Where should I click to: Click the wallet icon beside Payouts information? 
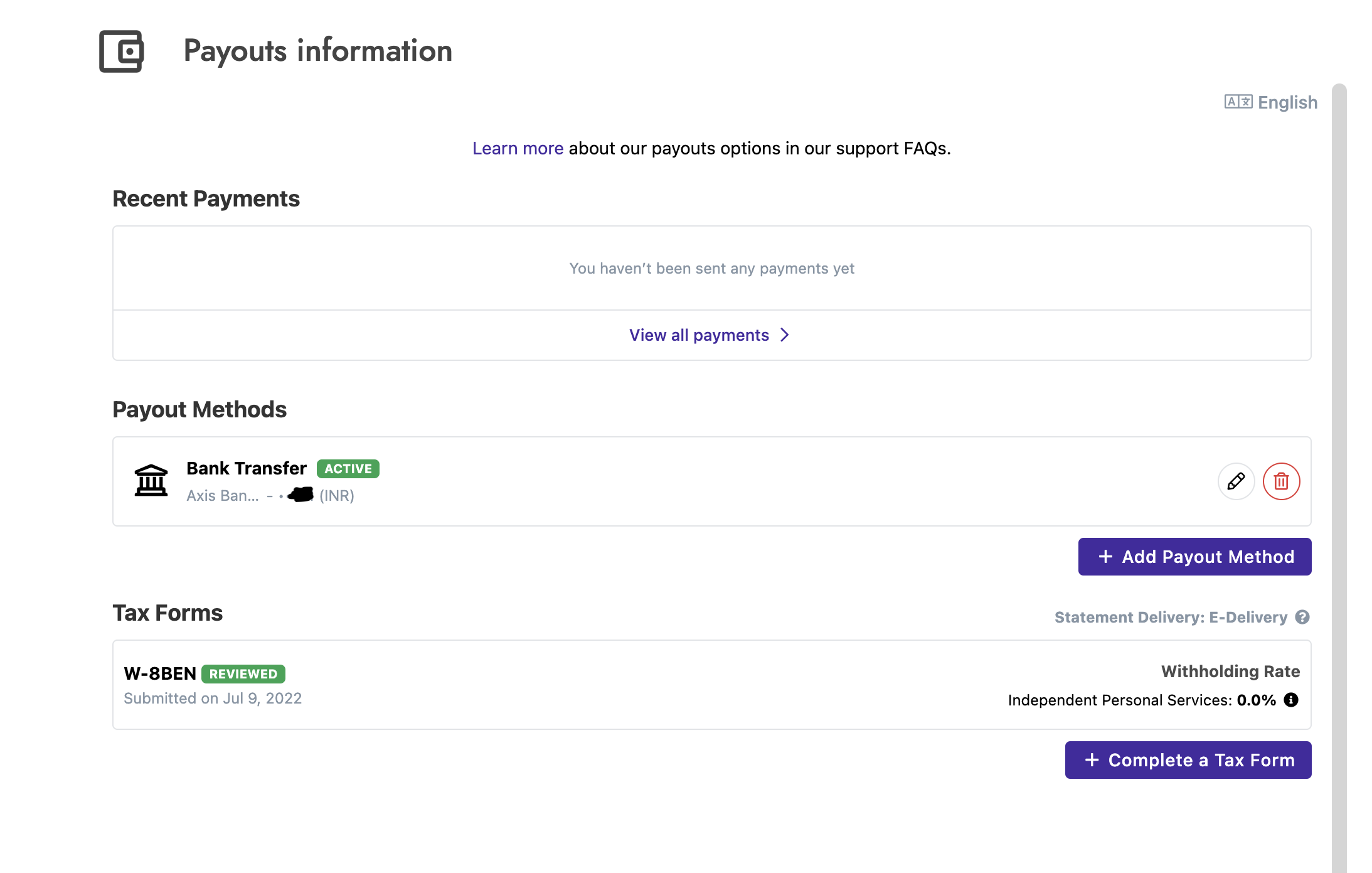122,51
